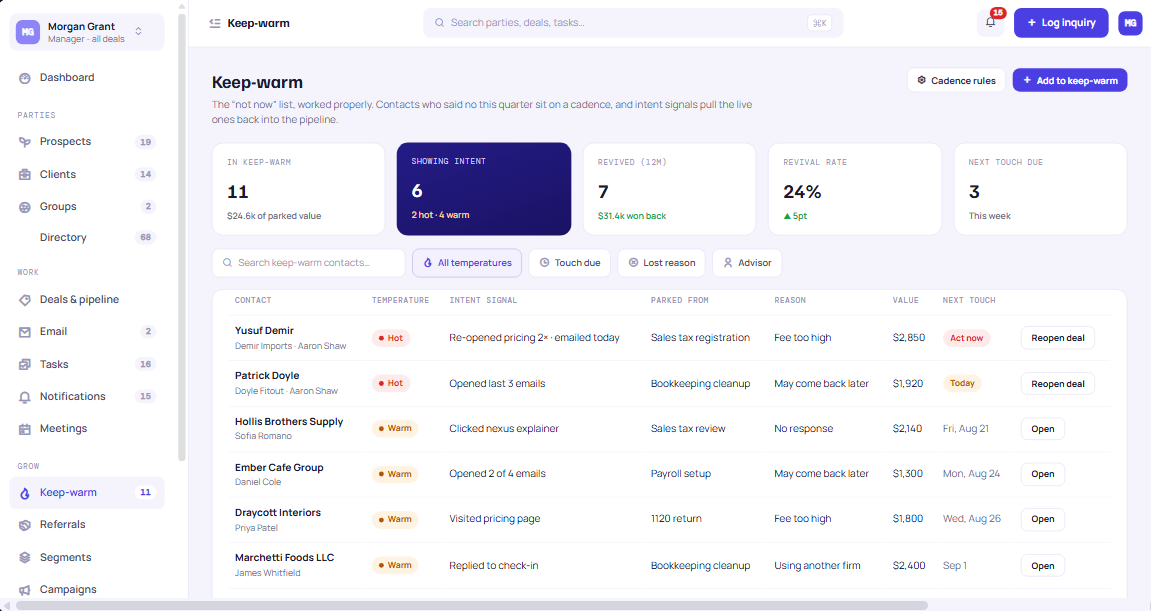Click the Notifications bell in sidebar
1151x611 pixels.
pos(25,397)
